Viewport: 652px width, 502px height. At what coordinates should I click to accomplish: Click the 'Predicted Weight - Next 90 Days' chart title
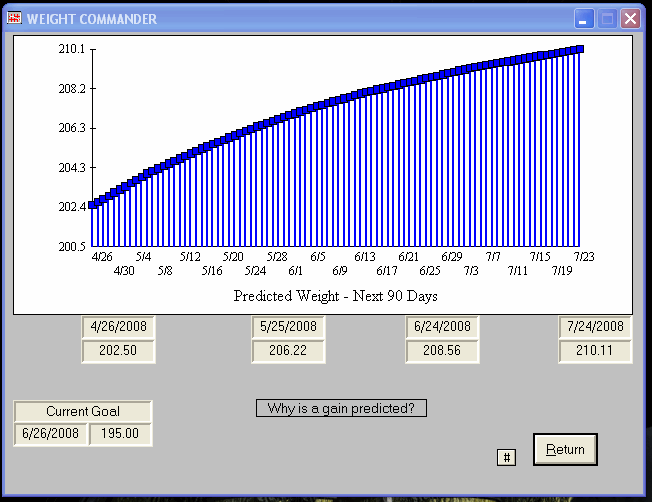[335, 297]
